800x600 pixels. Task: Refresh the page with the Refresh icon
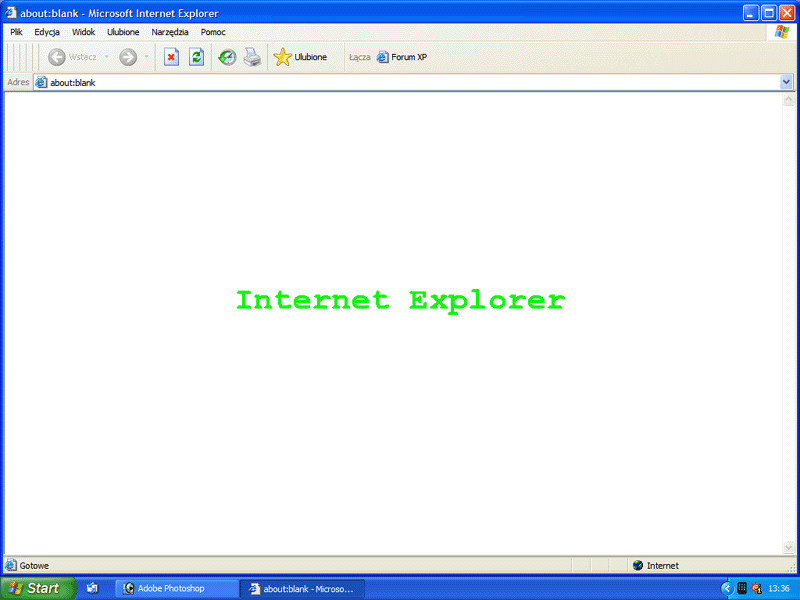[197, 57]
